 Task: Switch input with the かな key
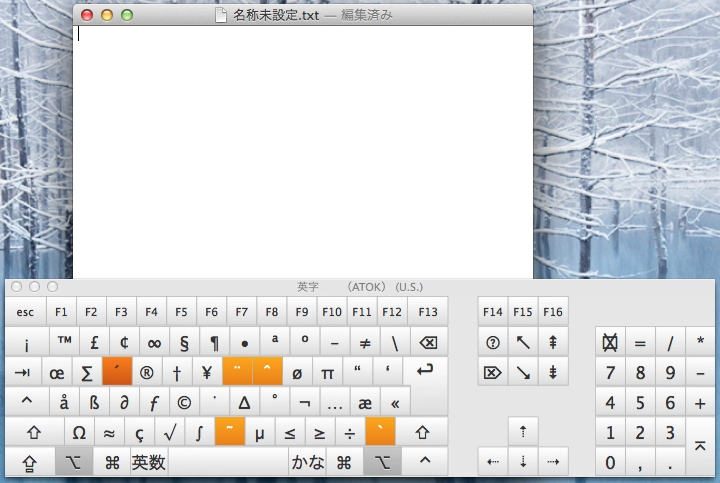(307, 462)
